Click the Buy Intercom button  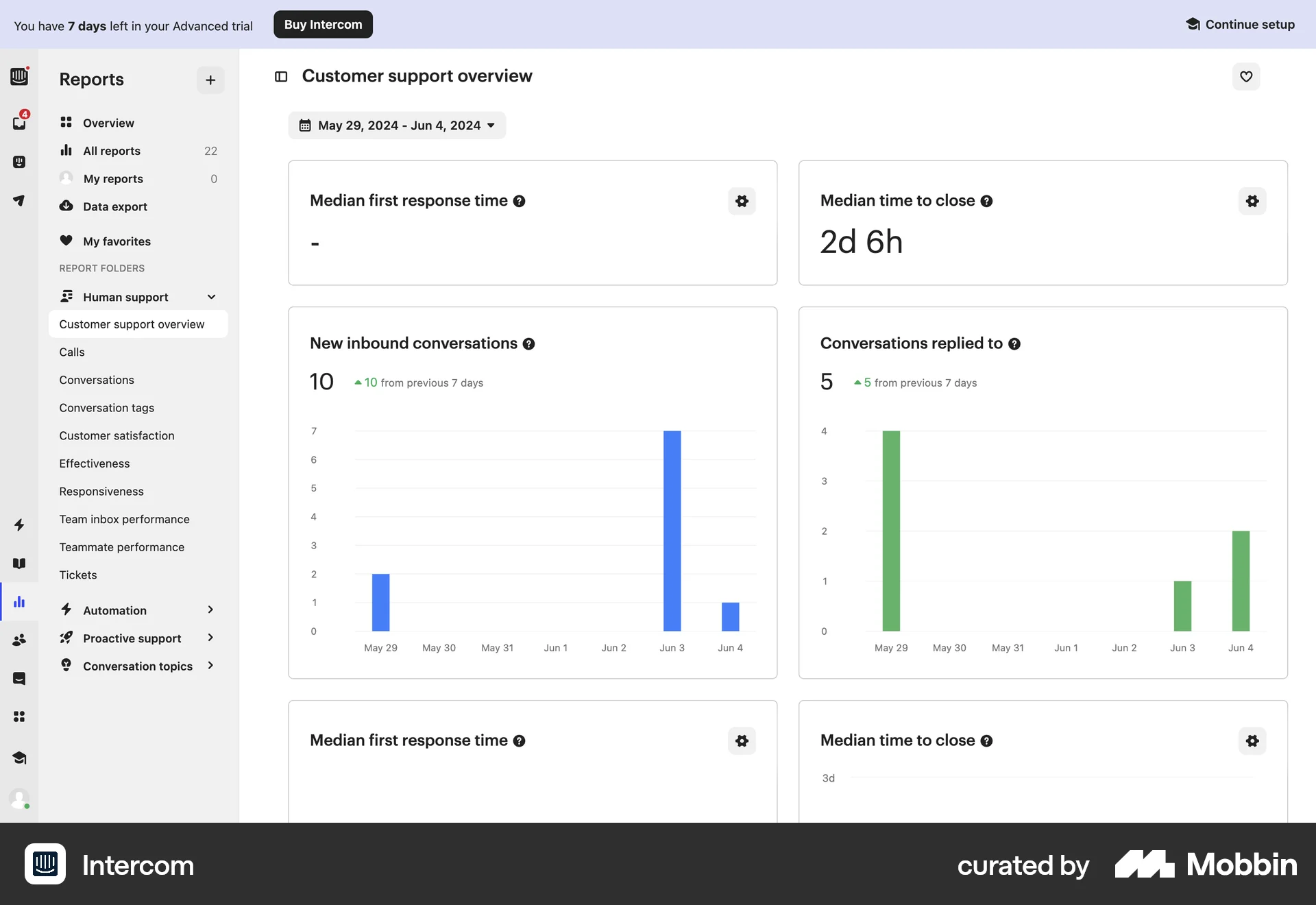tap(323, 24)
